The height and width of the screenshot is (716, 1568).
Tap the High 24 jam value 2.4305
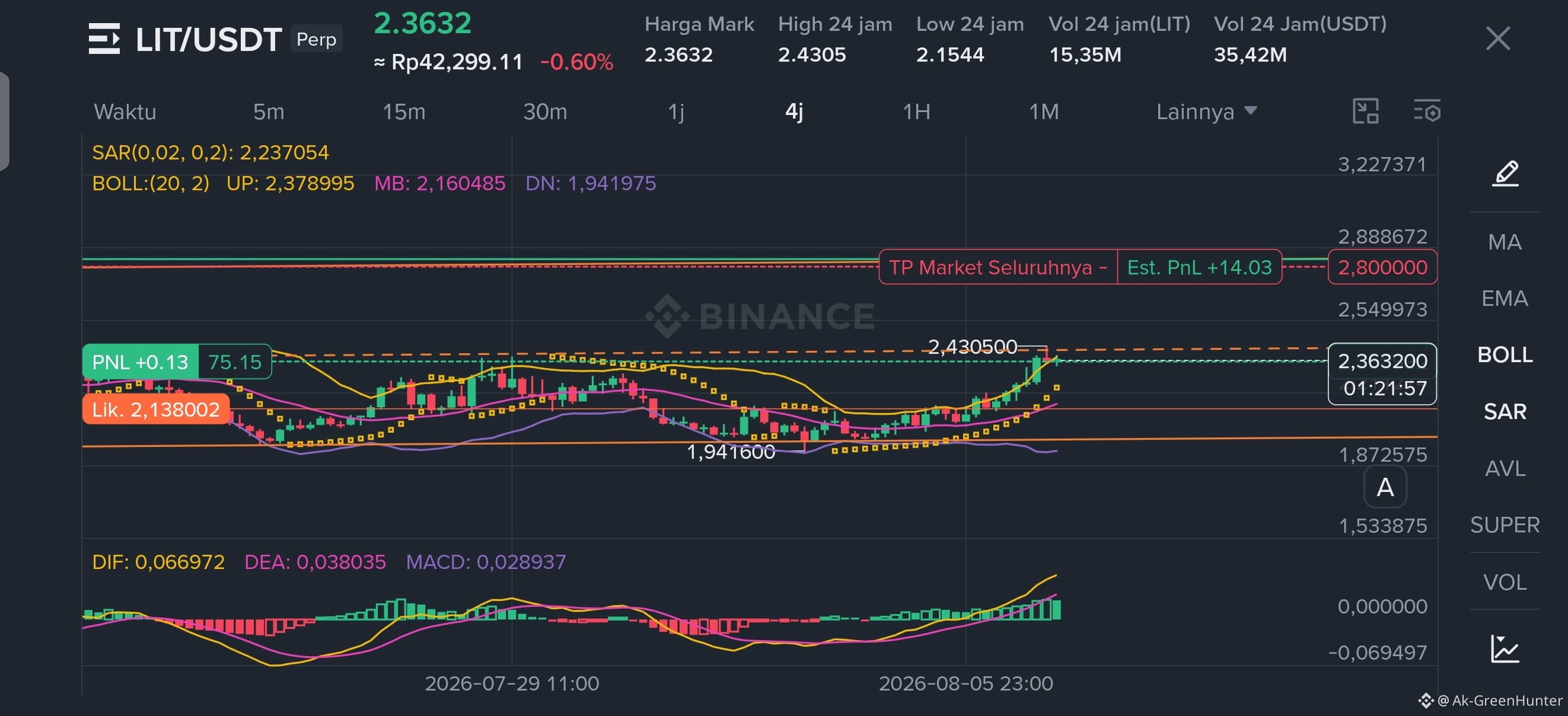click(x=811, y=55)
